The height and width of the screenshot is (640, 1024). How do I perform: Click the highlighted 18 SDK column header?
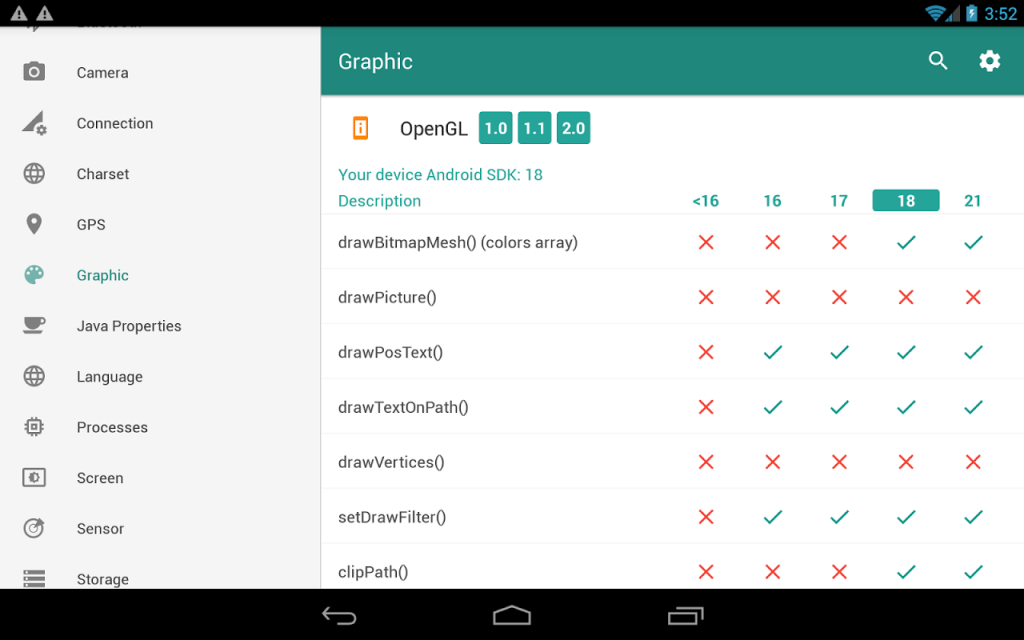click(x=906, y=200)
